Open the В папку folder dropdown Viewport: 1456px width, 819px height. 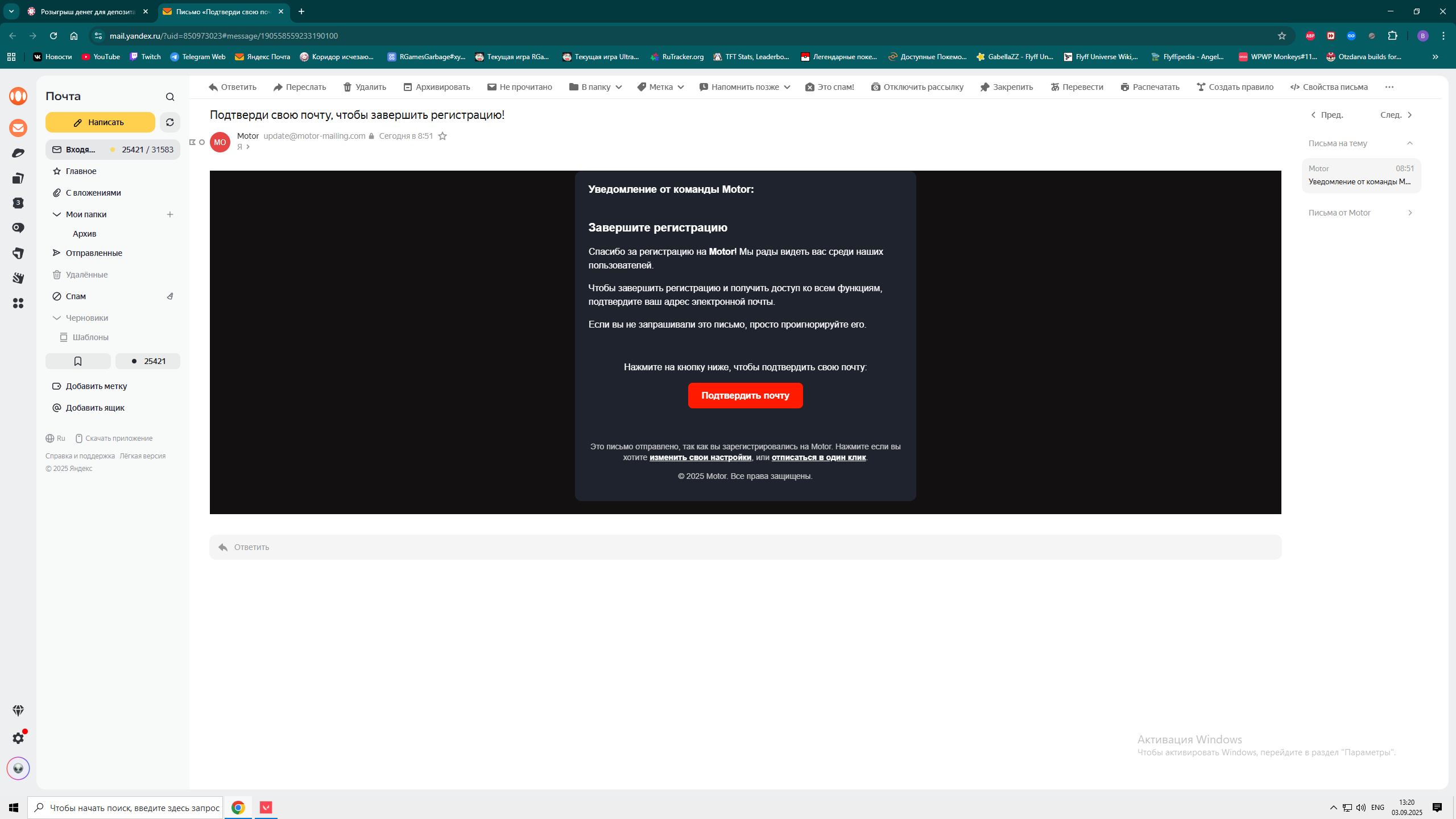(594, 86)
